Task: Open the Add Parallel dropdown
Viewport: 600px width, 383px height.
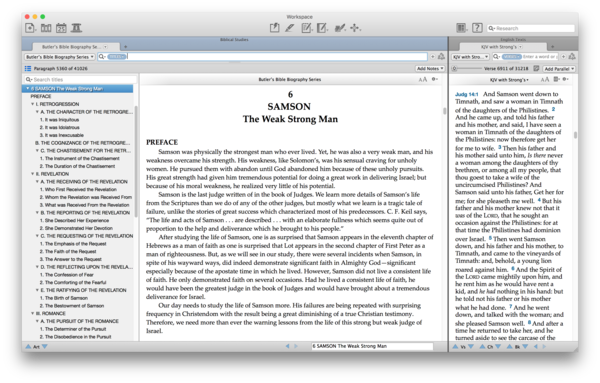Action: click(559, 69)
